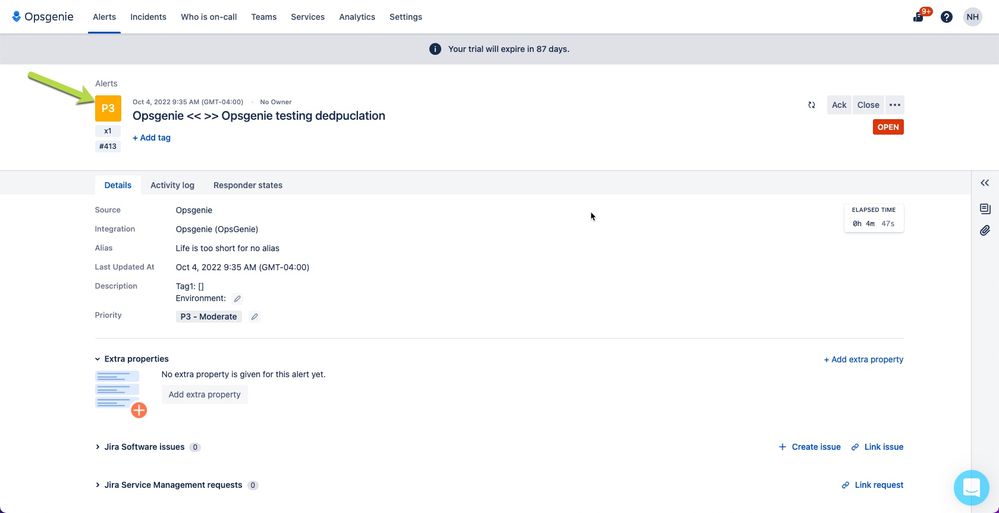
Task: Open the help question mark icon
Action: (x=947, y=17)
